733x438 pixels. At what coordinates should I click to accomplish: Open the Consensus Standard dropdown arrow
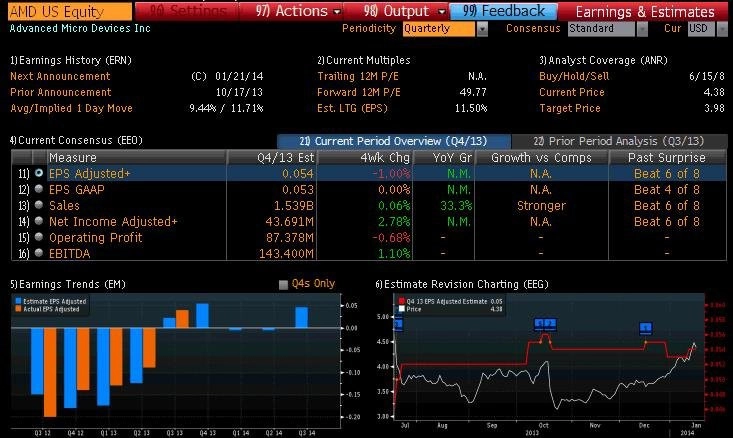642,29
